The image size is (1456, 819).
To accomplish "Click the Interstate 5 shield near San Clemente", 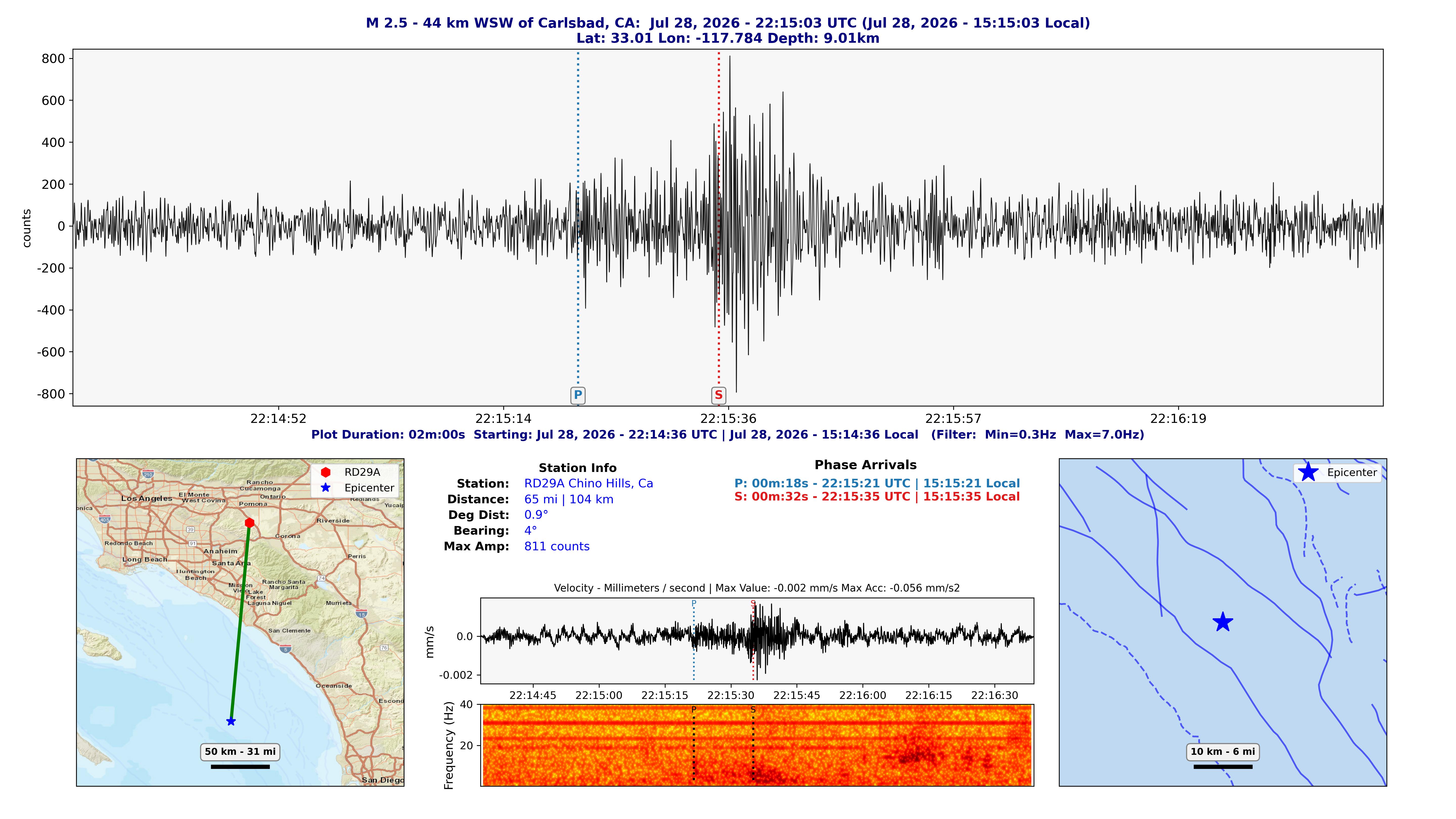I will pyautogui.click(x=286, y=648).
